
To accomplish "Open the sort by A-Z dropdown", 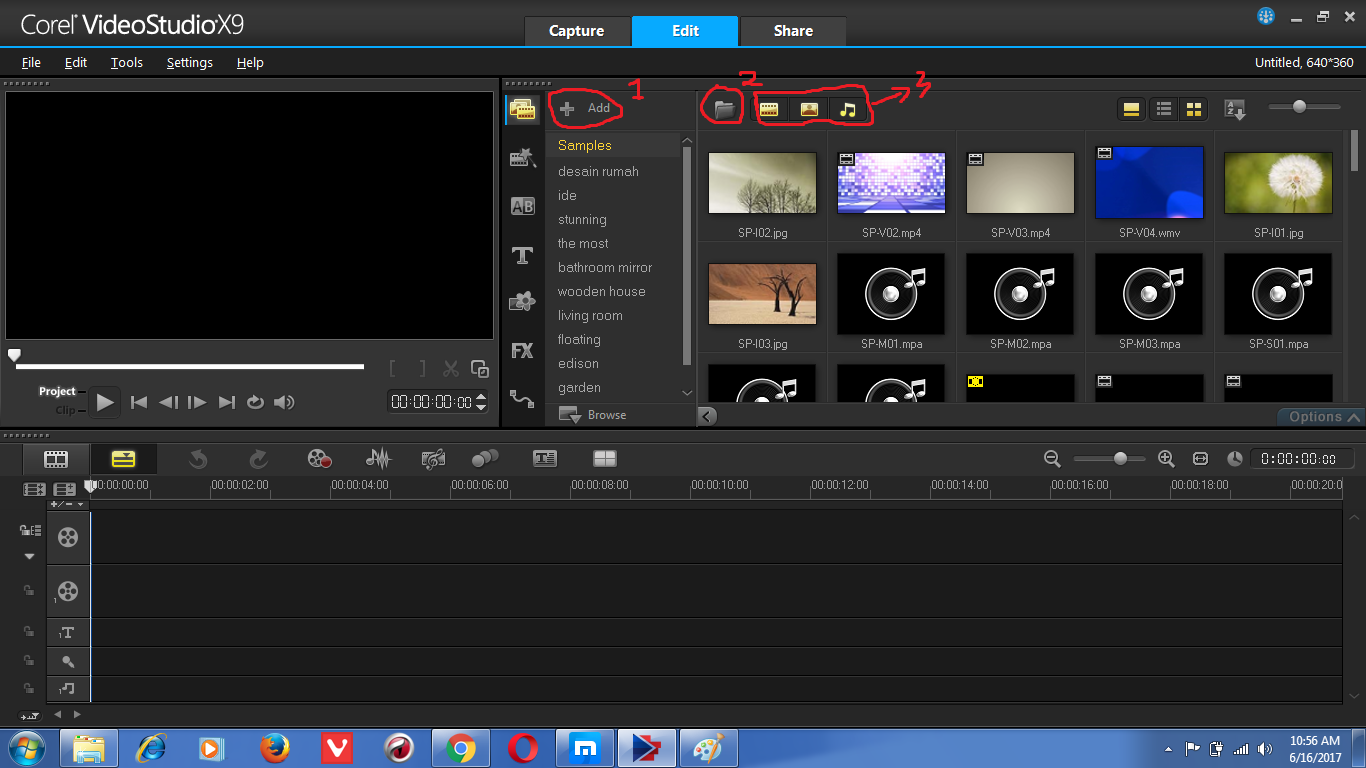I will [x=1236, y=108].
